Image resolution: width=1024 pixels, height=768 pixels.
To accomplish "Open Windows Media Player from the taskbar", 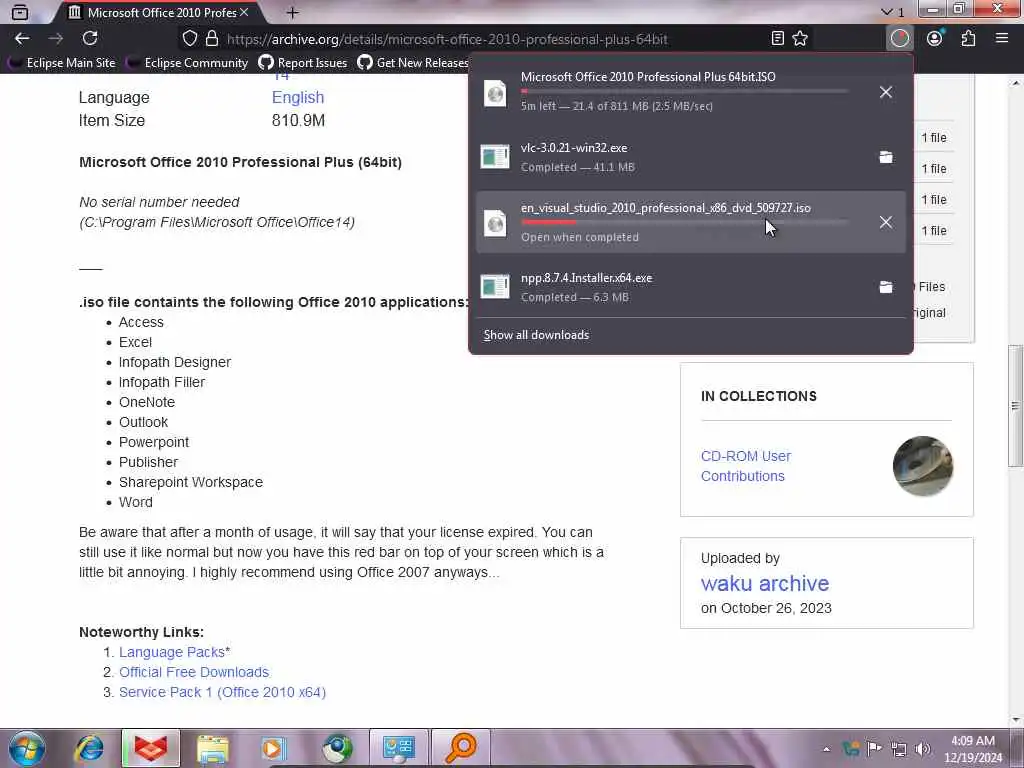I will (274, 748).
